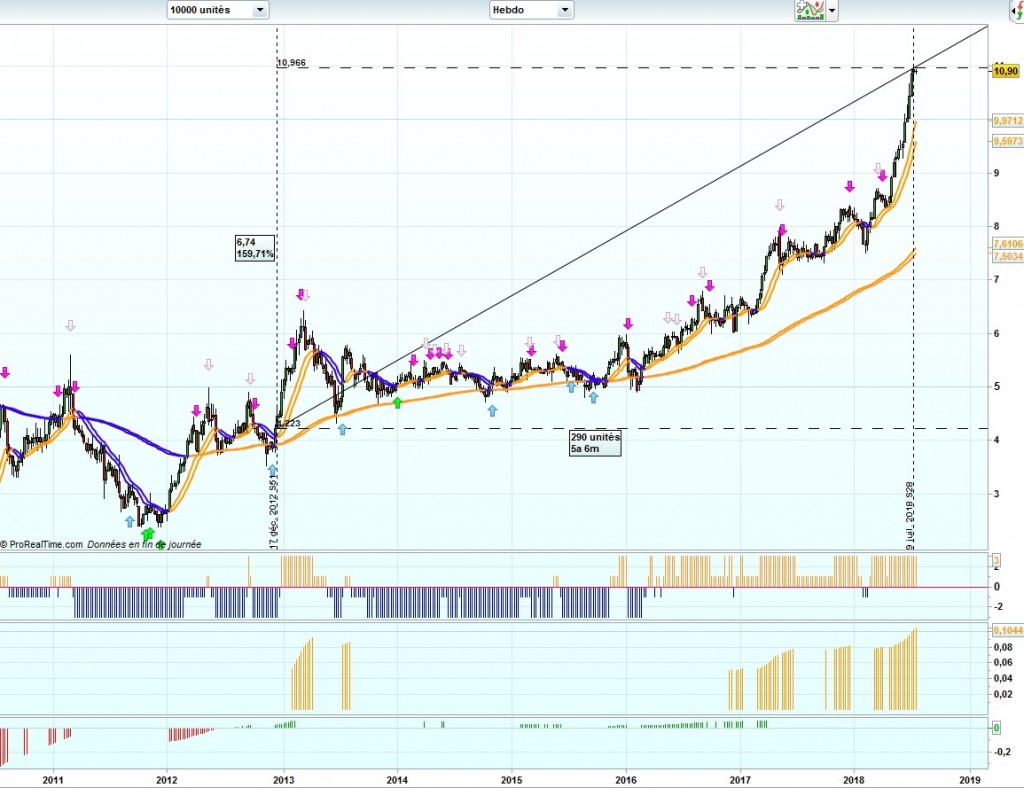Select the magenta down-arrow above the late-2017 peak
Viewport: 1024px width, 788px height.
coord(849,186)
